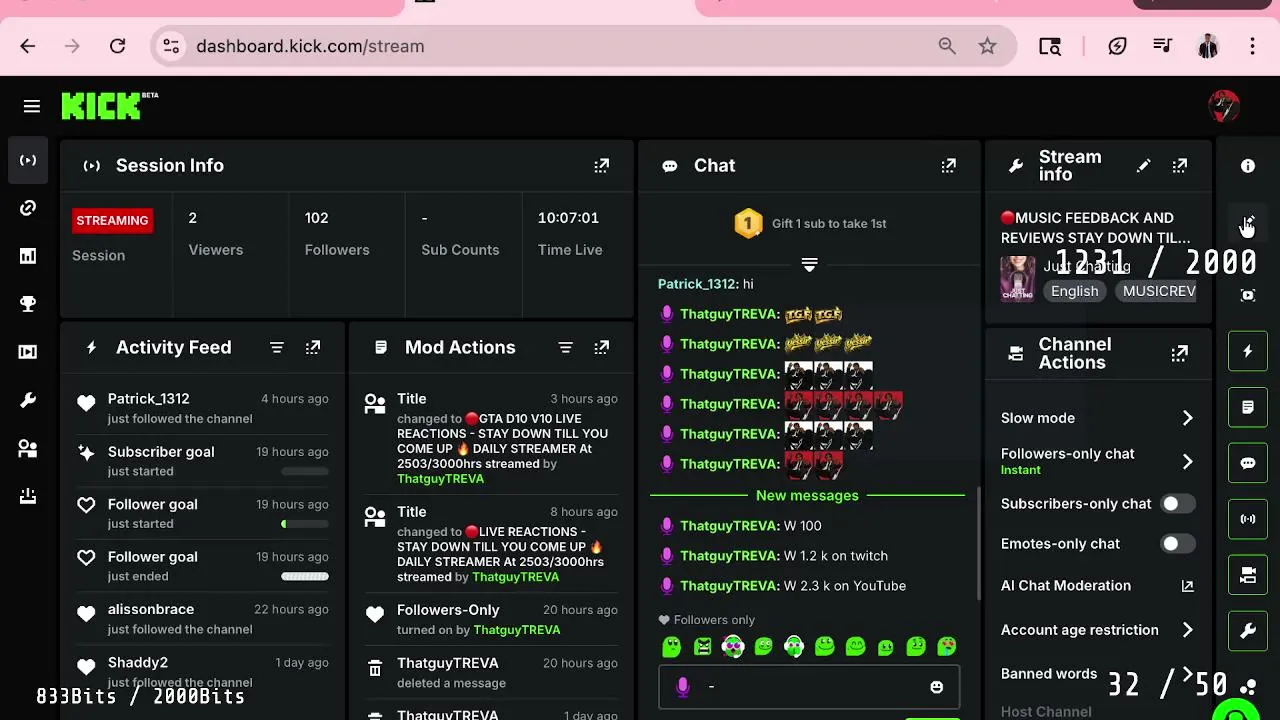Viewport: 1280px width, 720px height.
Task: Pop out the Session Info panel
Action: point(602,166)
